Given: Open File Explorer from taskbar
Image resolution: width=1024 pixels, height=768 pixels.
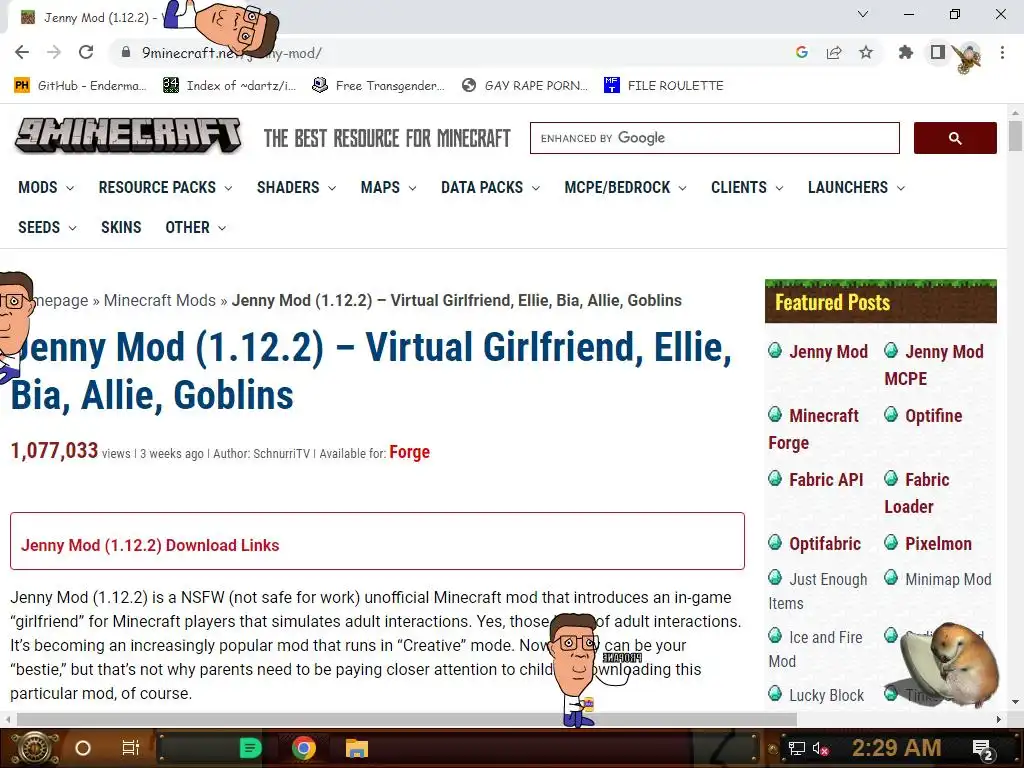Looking at the screenshot, I should pyautogui.click(x=357, y=748).
